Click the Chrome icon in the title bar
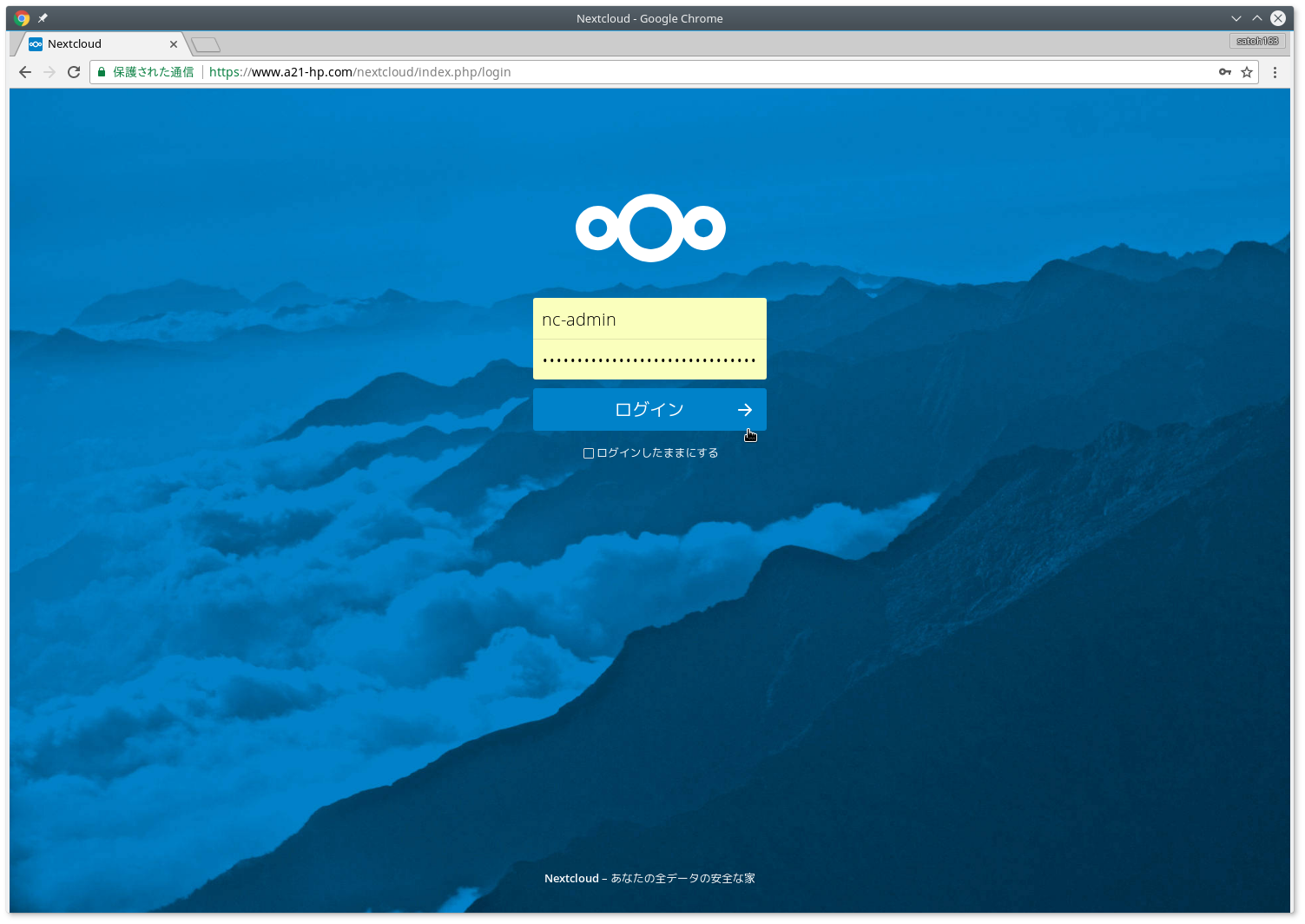Screen dimensions: 1305x924 point(23,18)
